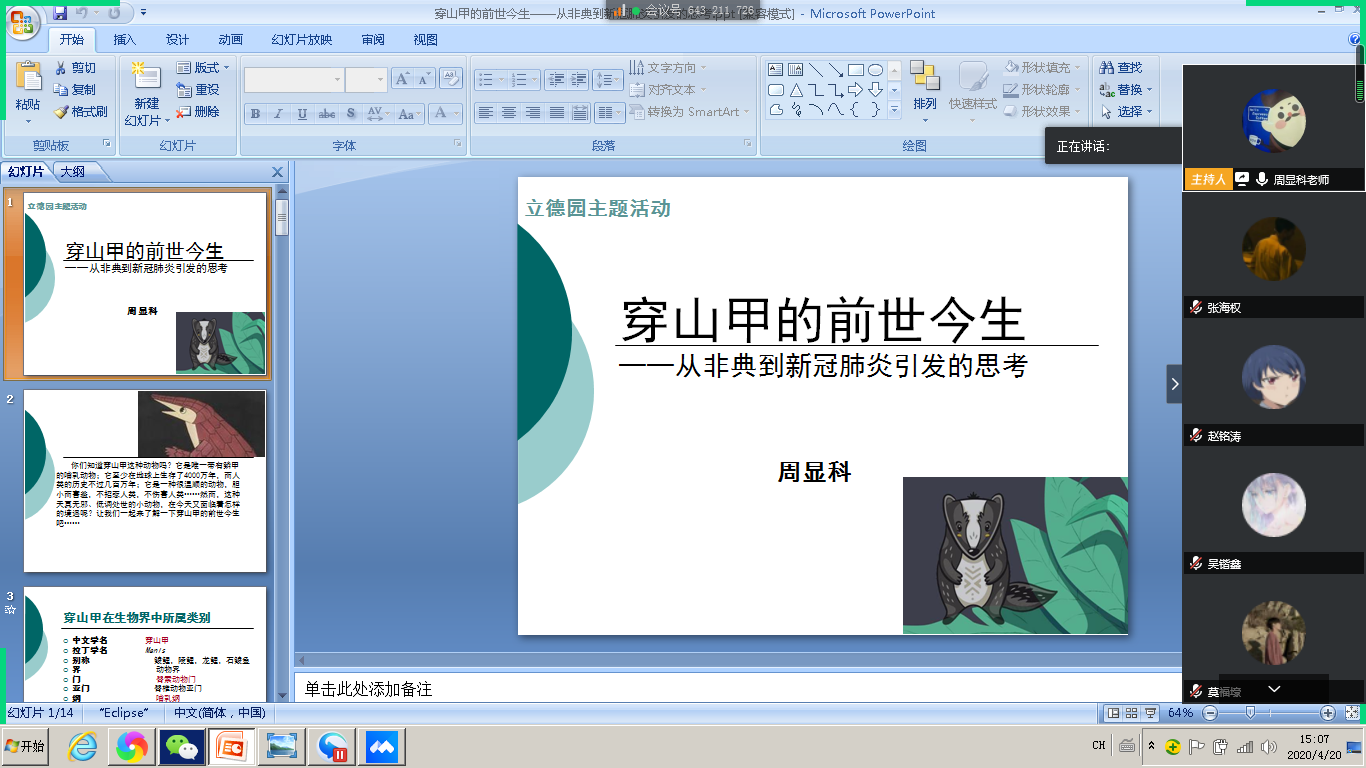
Task: Select slide 2 thumbnail with pangolin image
Action: point(145,480)
